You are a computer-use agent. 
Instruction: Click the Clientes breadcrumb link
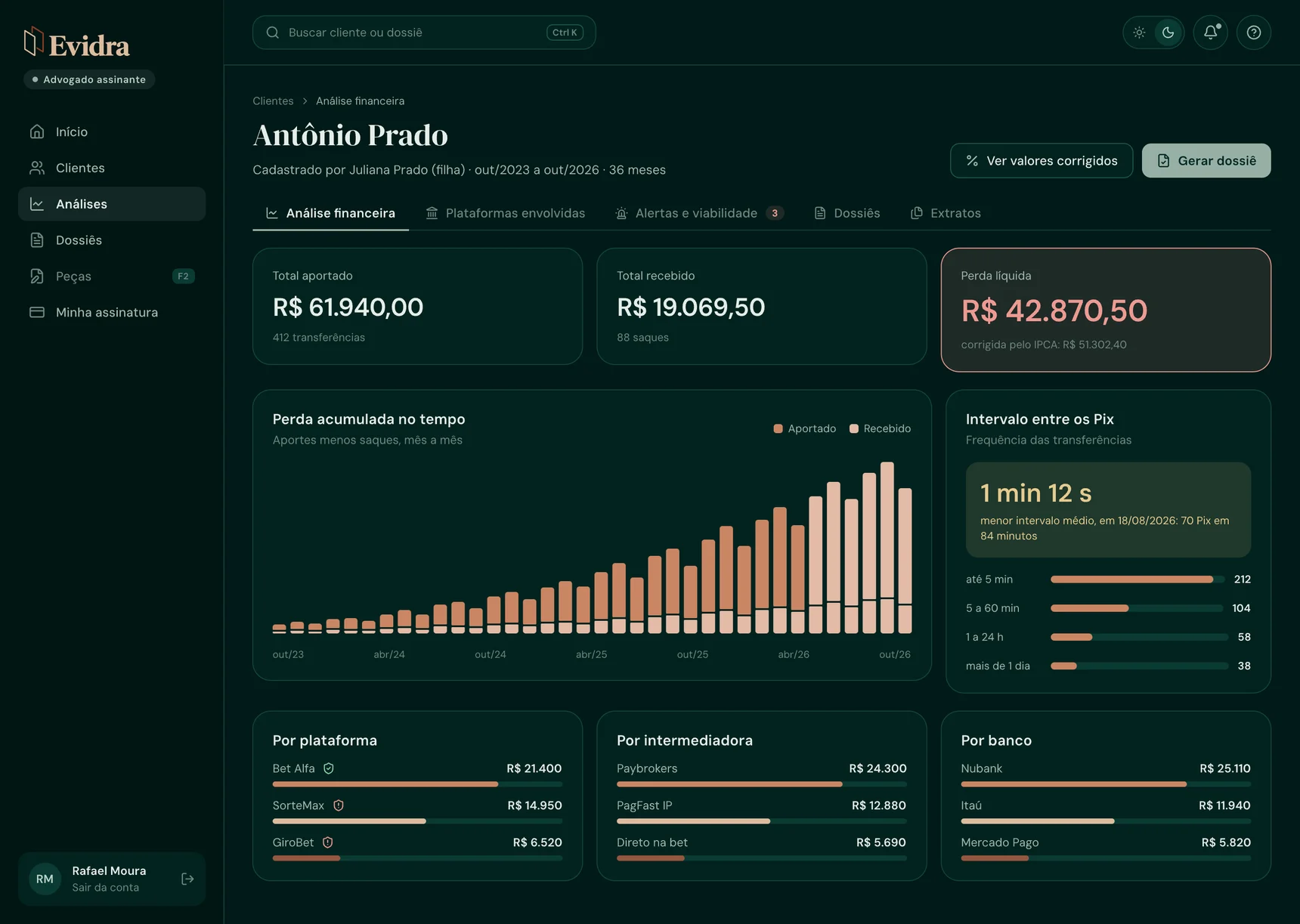click(x=273, y=101)
